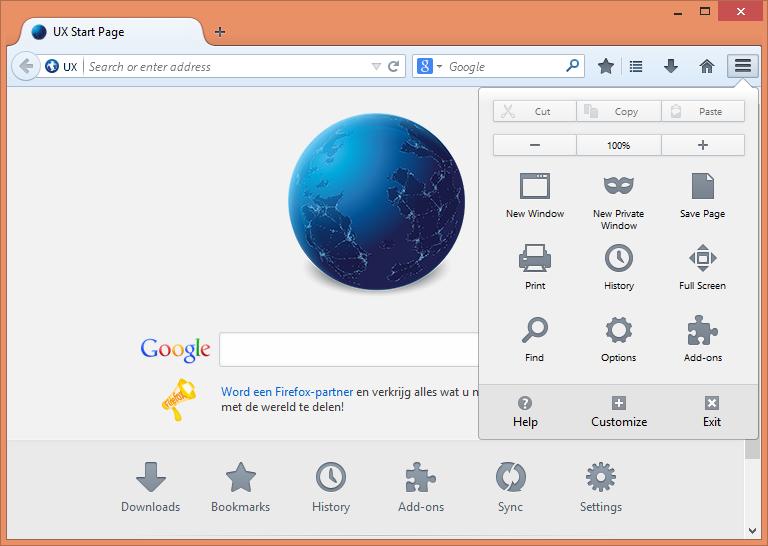Click the bookmark star toolbar icon
The height and width of the screenshot is (546, 768).
pyautogui.click(x=606, y=66)
